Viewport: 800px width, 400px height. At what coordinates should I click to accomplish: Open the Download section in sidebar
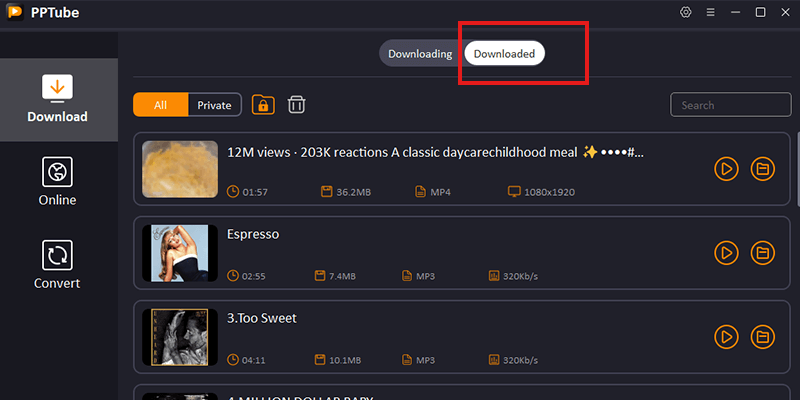58,99
